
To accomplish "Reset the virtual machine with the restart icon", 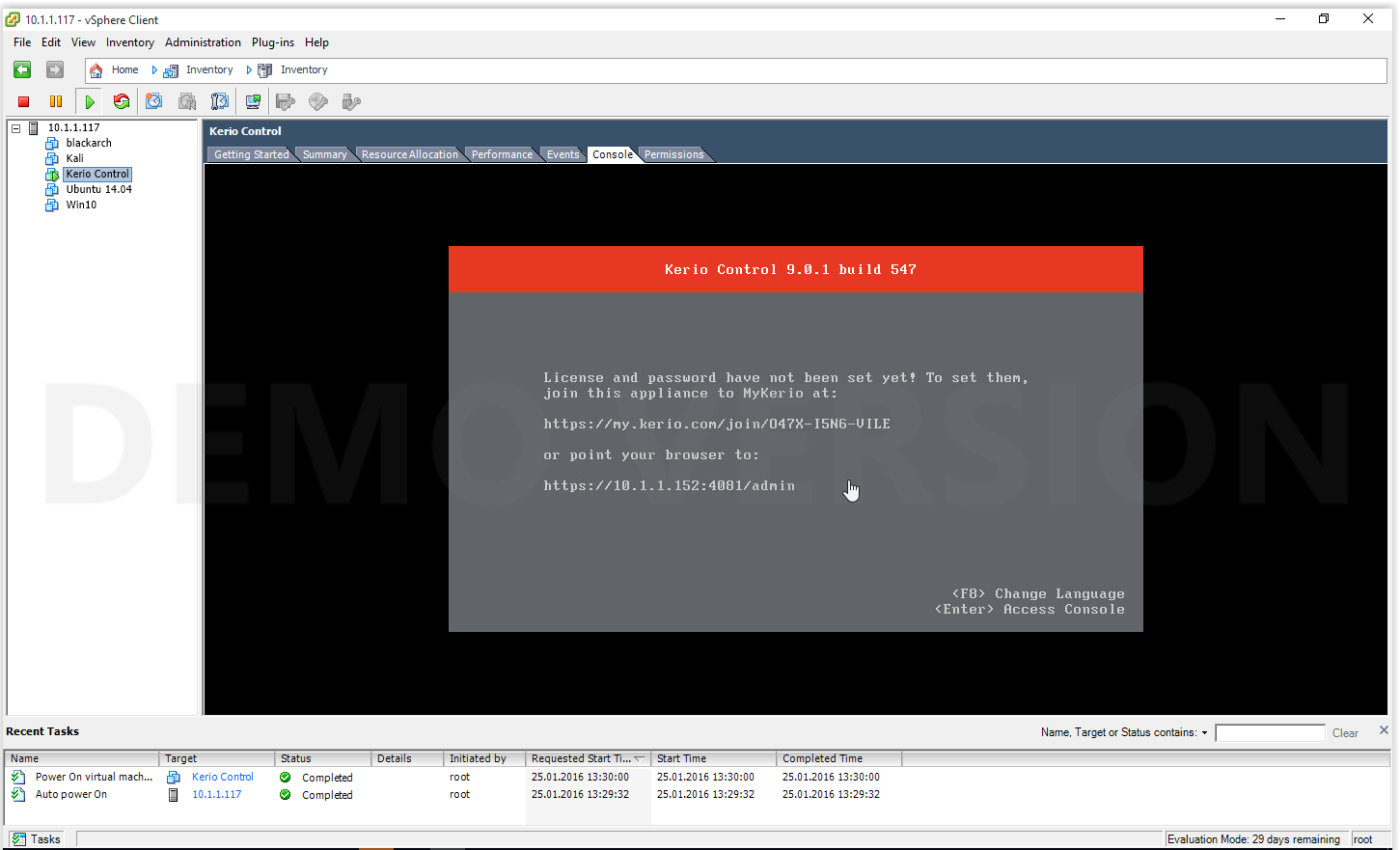I will click(x=122, y=101).
